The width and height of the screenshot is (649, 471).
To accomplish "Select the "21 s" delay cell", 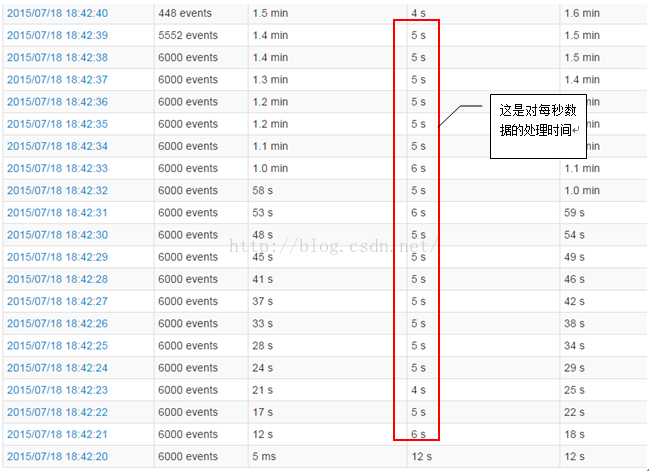I will pyautogui.click(x=263, y=390).
